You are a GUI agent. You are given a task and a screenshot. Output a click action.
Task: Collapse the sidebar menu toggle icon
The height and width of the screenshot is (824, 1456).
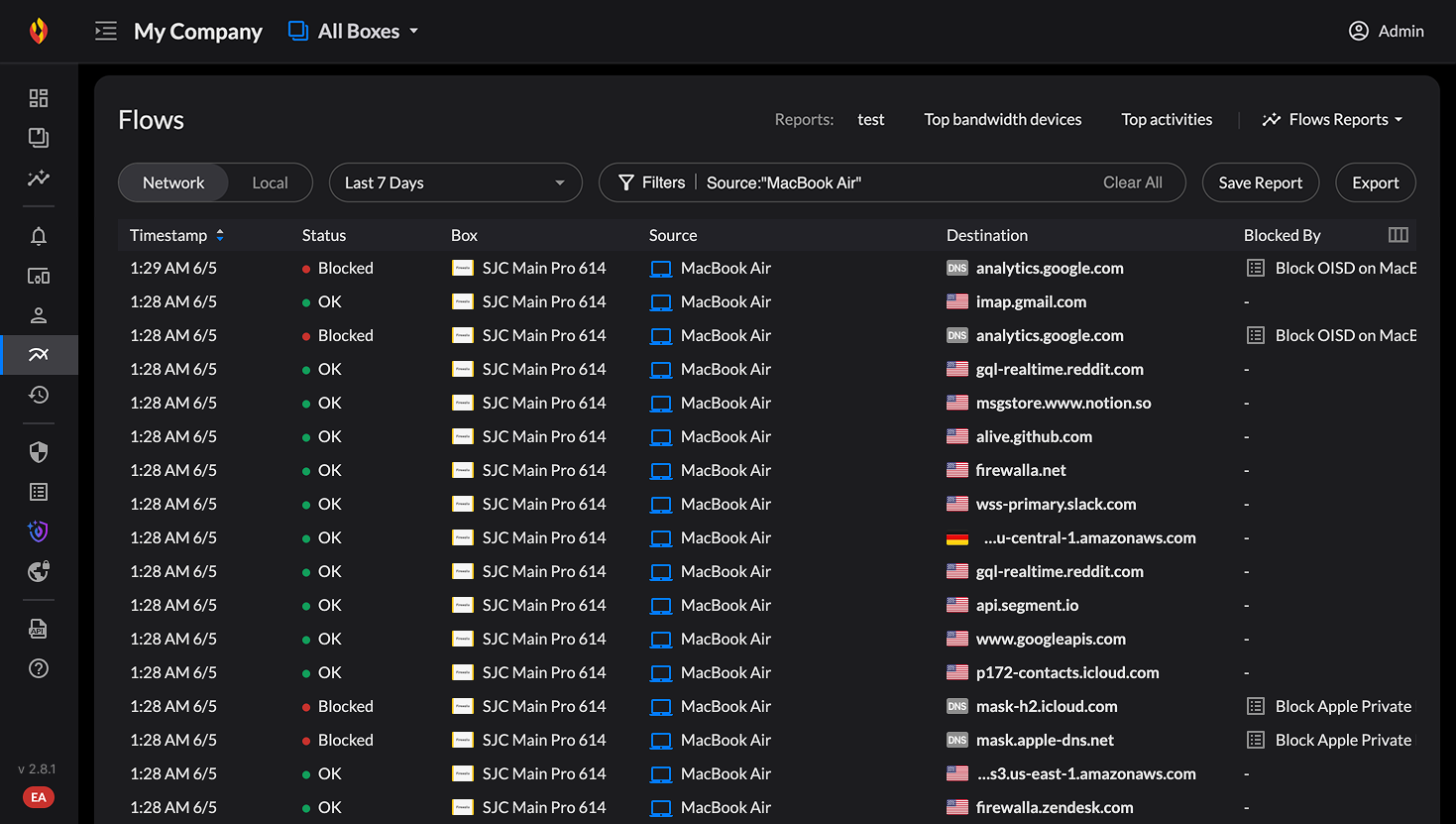pyautogui.click(x=106, y=31)
